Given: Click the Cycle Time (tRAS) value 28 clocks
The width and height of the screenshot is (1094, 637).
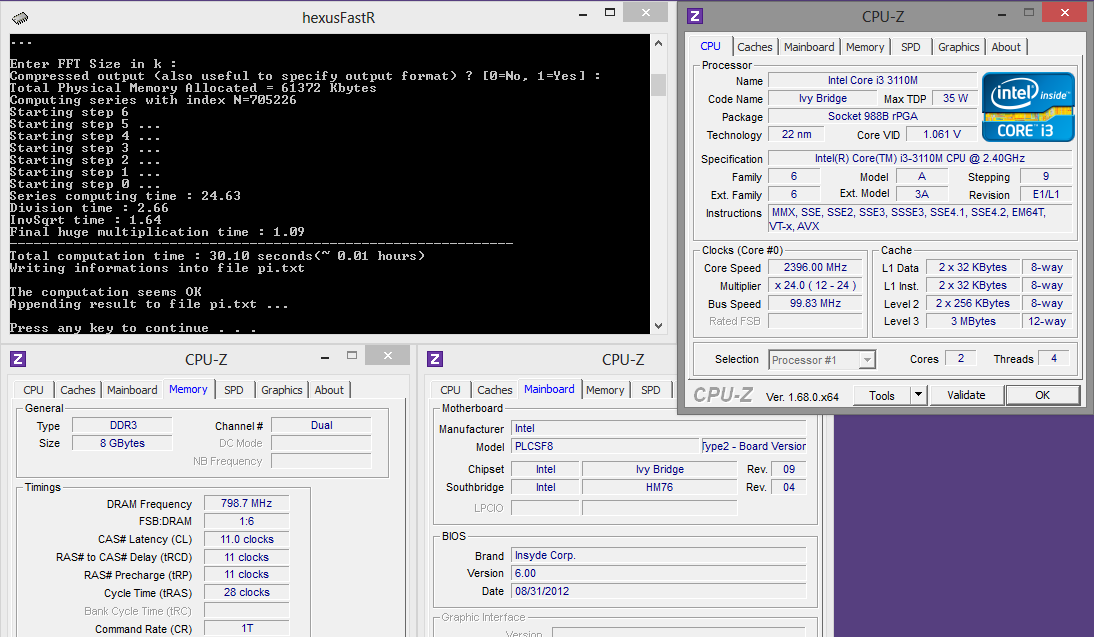Looking at the screenshot, I should (x=246, y=592).
